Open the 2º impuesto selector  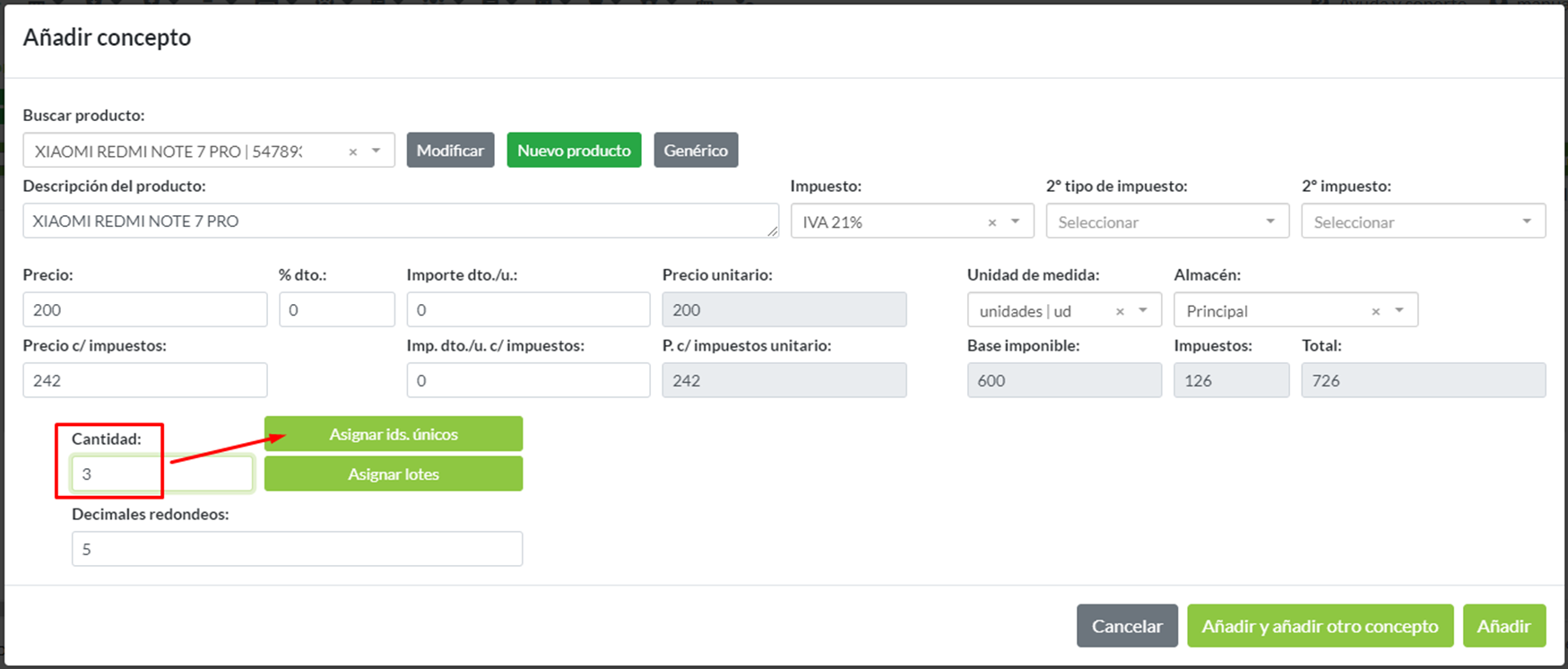click(x=1423, y=222)
